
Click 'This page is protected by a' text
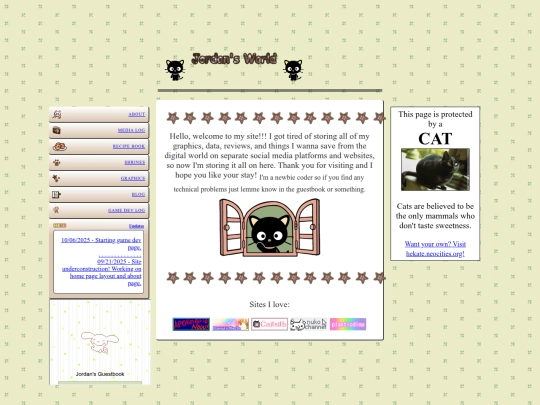(x=435, y=119)
